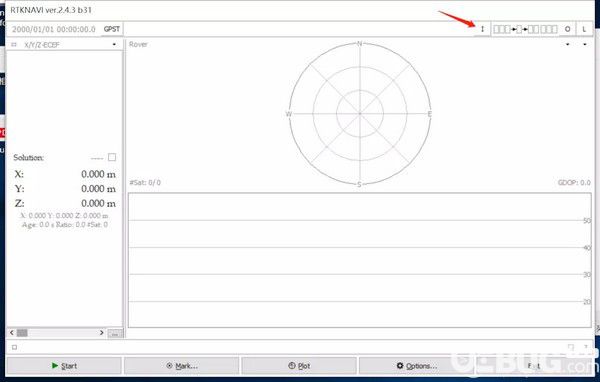Screen dimensions: 600x382
Task: Open the rightmost dropdown arrow above the skyplot
Action: tap(585, 44)
